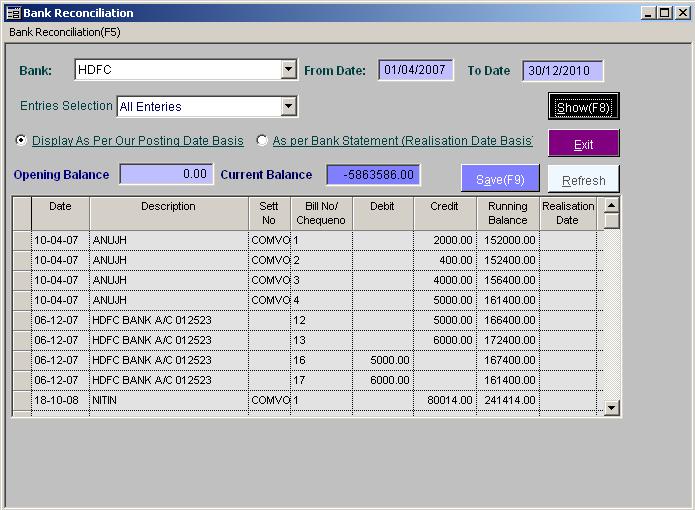
Task: Select As per Bank Statement radio option
Action: [x=263, y=141]
